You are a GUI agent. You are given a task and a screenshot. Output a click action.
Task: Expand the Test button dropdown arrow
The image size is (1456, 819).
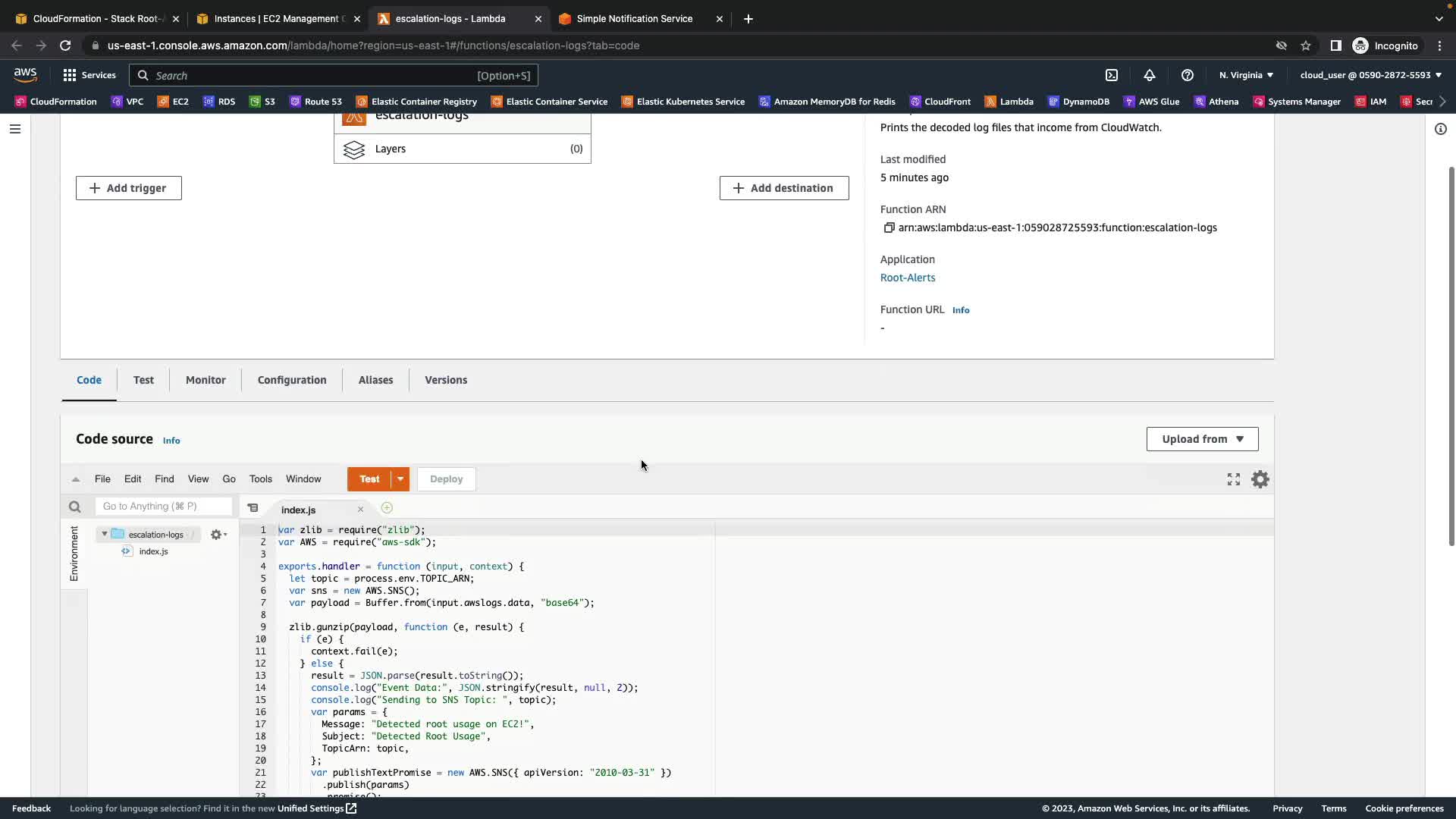400,479
